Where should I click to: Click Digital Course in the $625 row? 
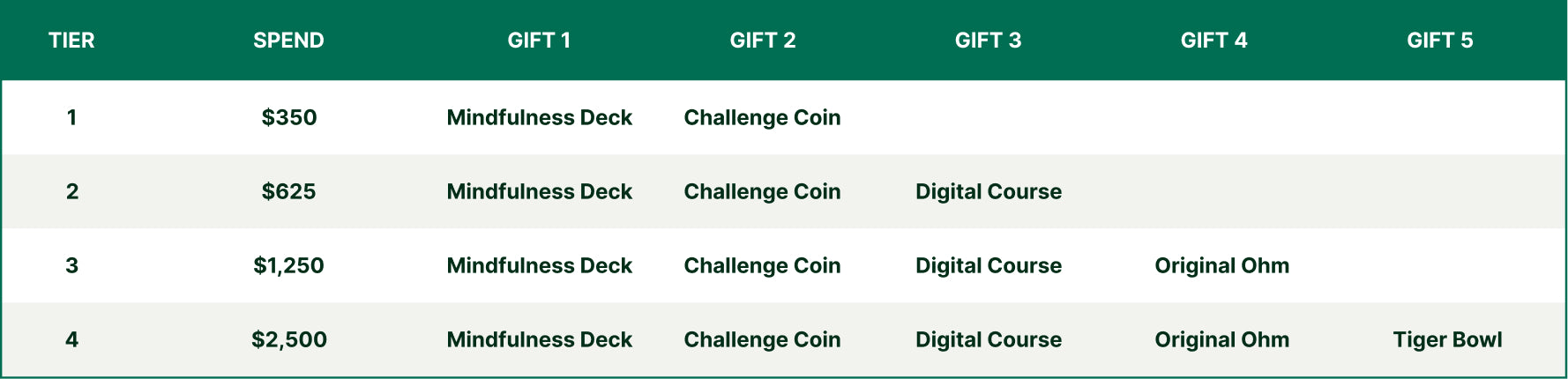click(x=988, y=191)
